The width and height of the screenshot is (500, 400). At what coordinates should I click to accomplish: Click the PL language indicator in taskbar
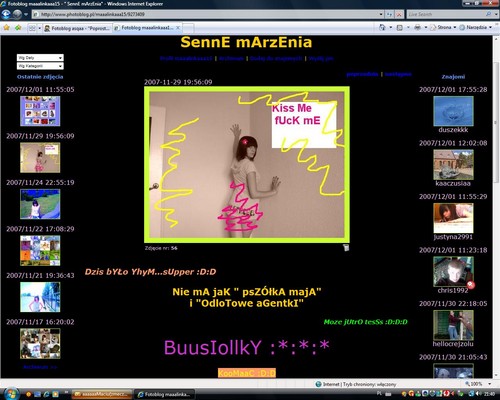[x=379, y=394]
